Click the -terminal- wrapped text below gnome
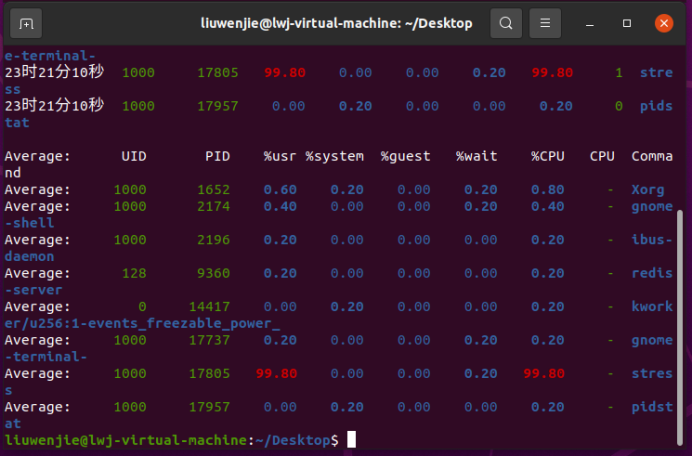 click(46, 357)
